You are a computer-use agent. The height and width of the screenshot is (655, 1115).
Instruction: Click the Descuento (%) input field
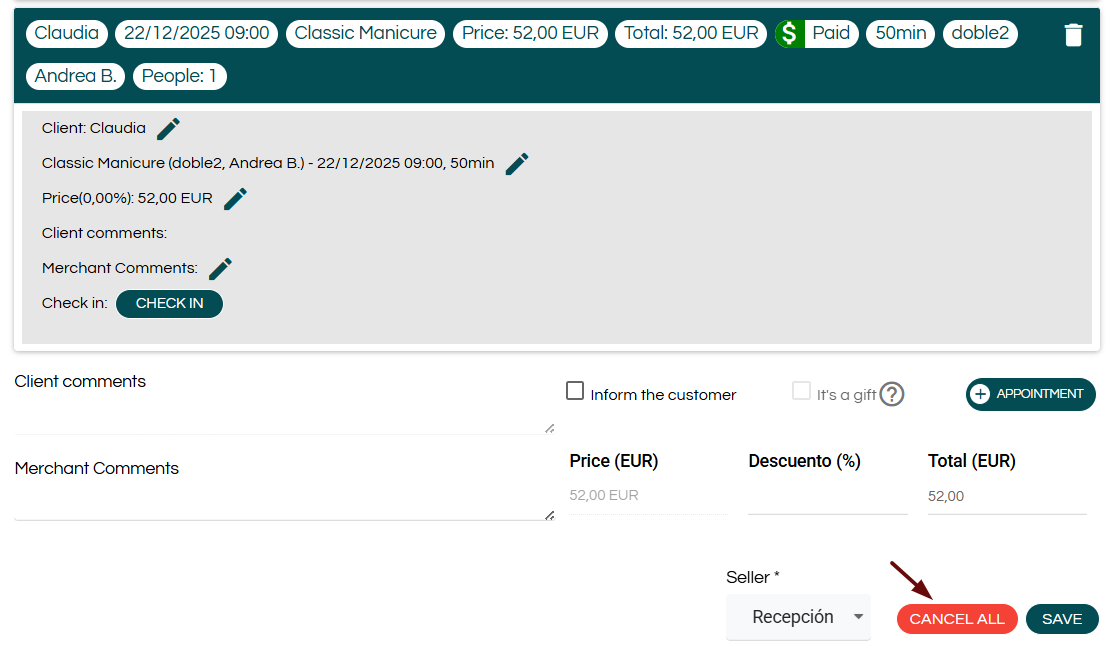point(827,497)
